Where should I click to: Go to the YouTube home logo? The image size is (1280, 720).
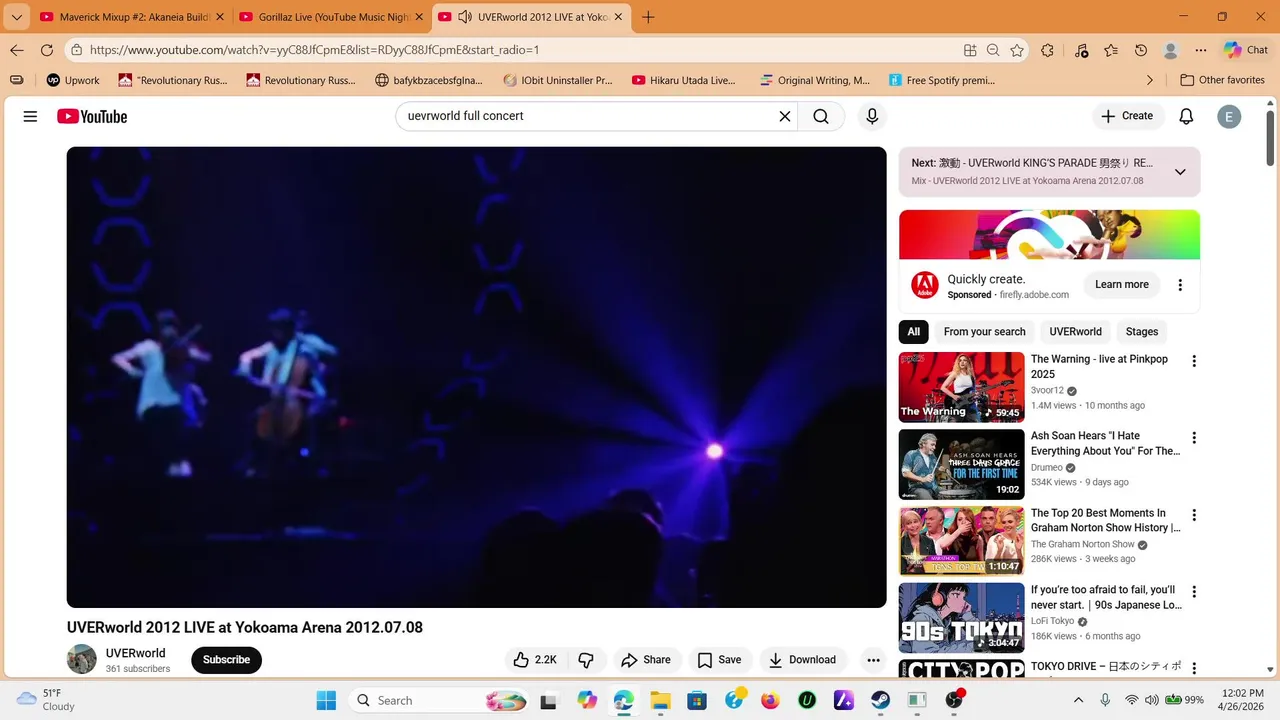click(x=92, y=116)
